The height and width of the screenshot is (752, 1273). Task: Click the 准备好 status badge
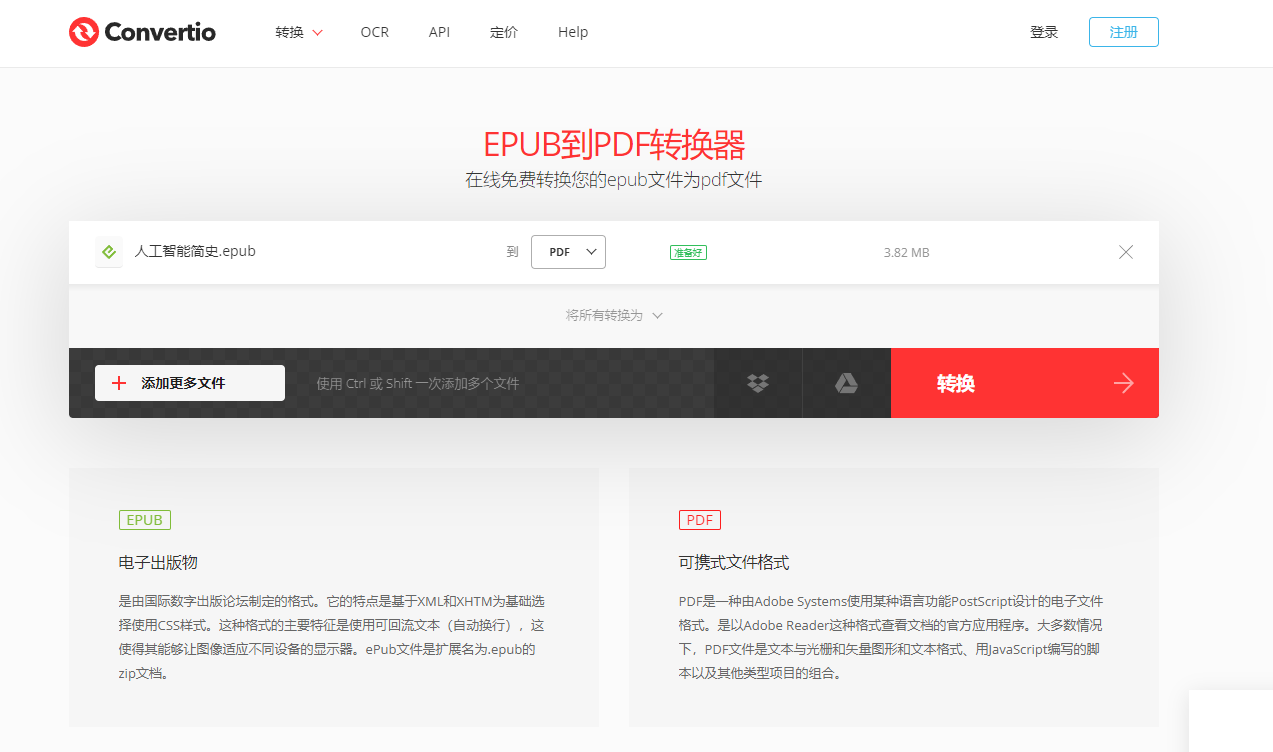(688, 252)
